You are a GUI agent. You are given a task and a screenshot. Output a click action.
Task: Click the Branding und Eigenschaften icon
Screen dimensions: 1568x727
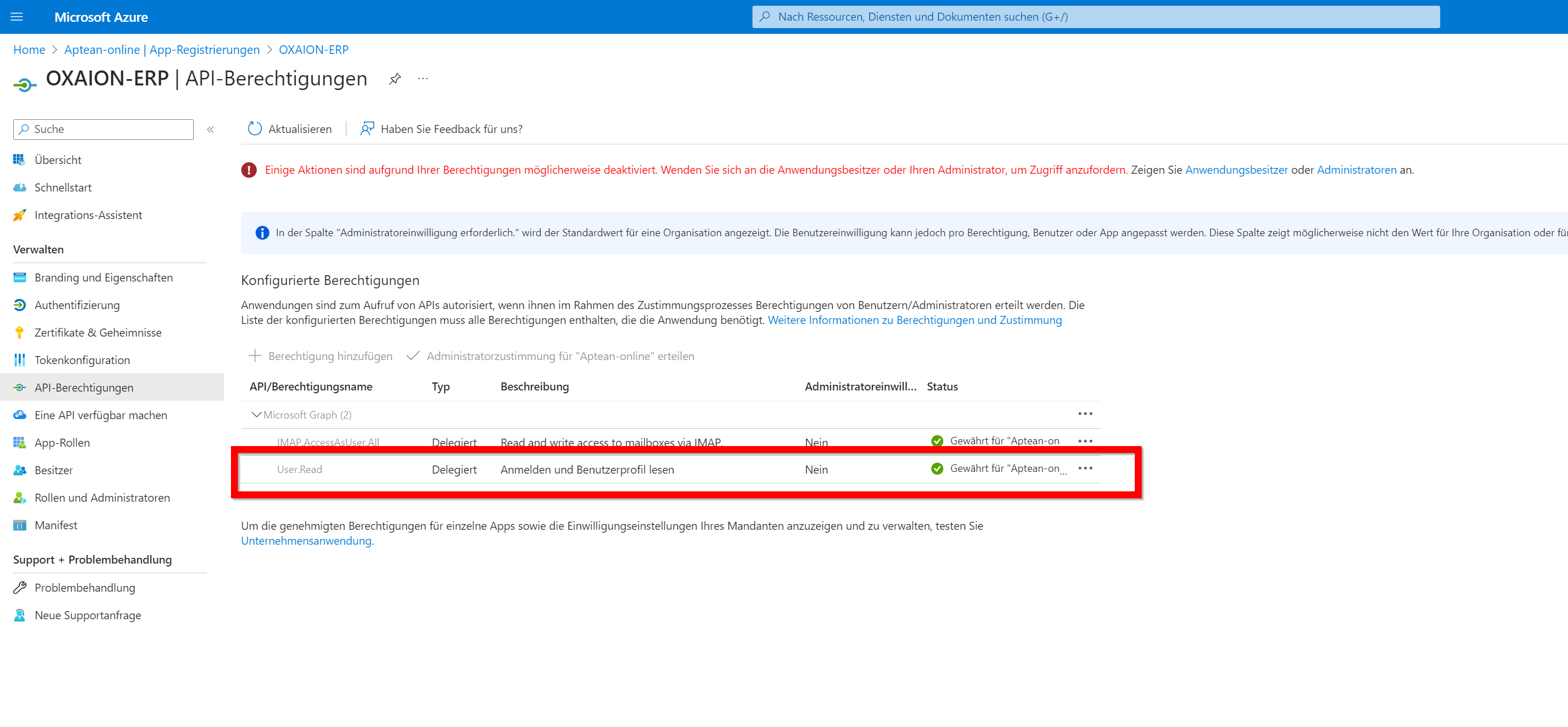coord(19,277)
